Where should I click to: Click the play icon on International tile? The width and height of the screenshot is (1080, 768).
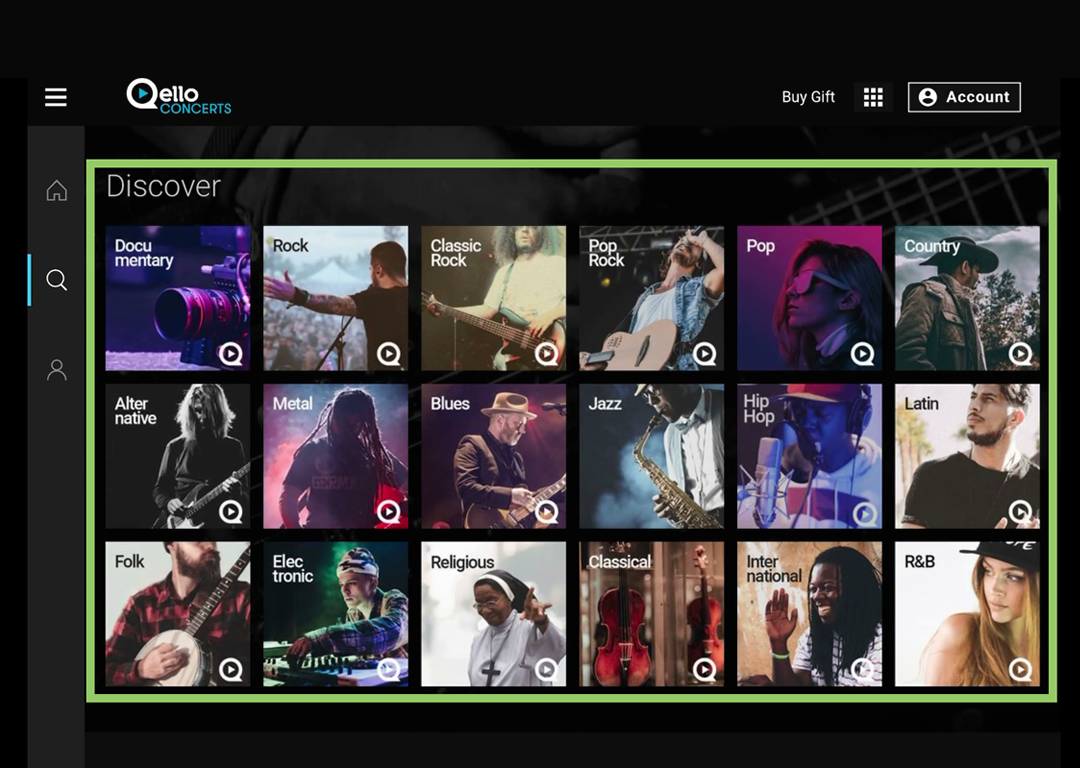[862, 670]
